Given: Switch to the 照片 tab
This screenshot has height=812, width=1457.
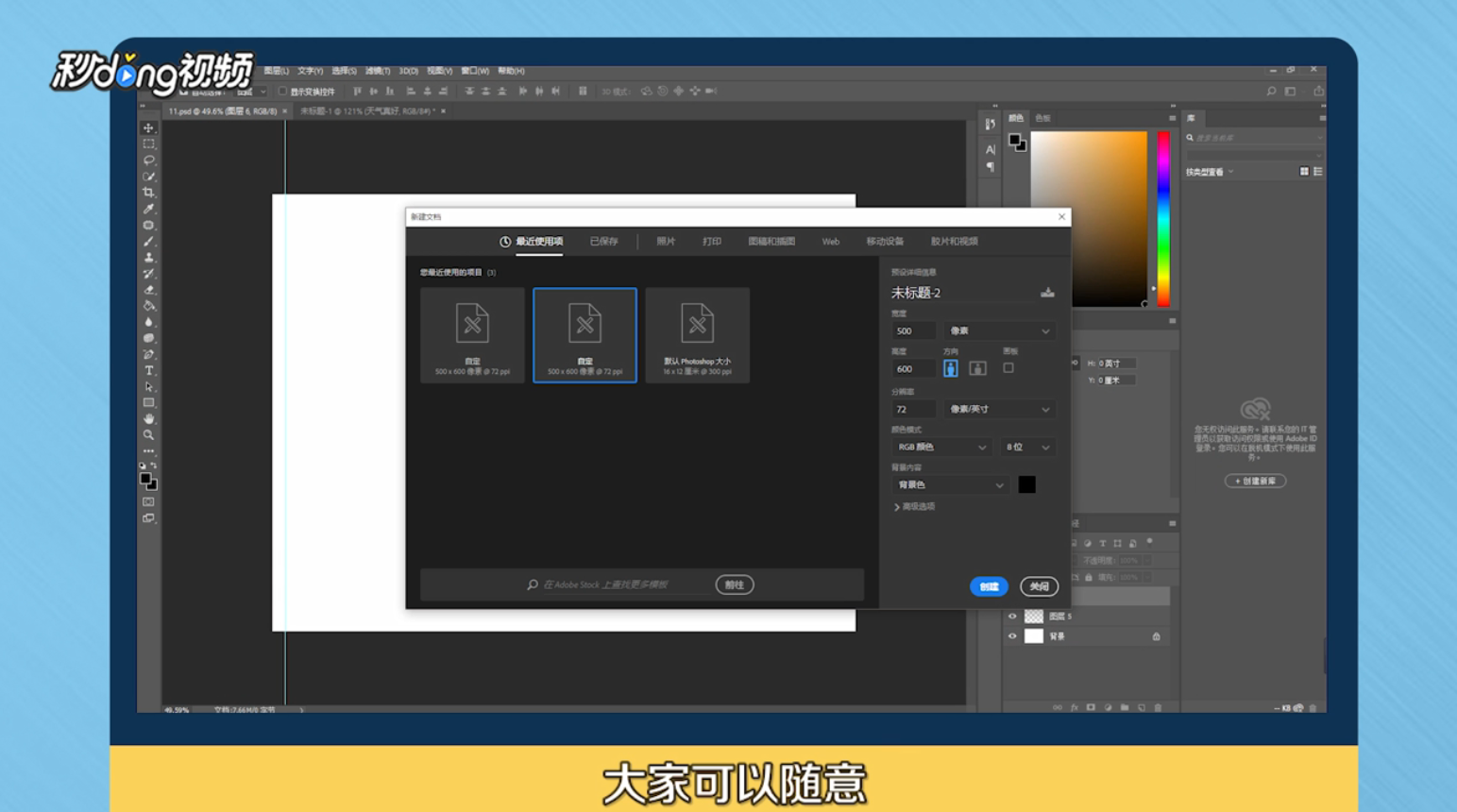Looking at the screenshot, I should tap(666, 242).
